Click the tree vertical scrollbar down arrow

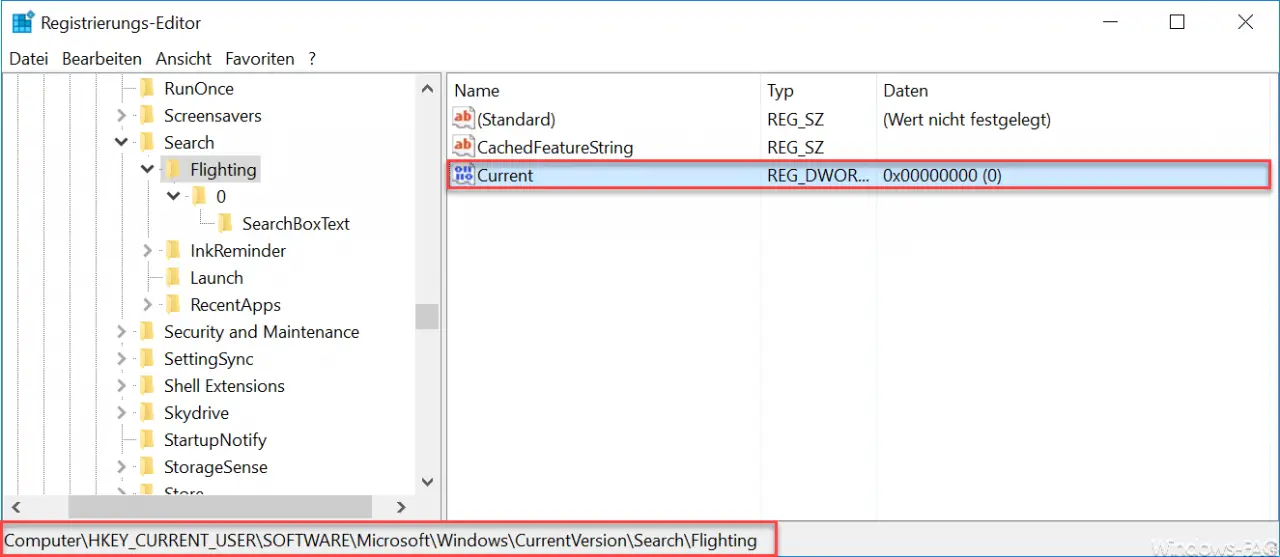coord(427,482)
